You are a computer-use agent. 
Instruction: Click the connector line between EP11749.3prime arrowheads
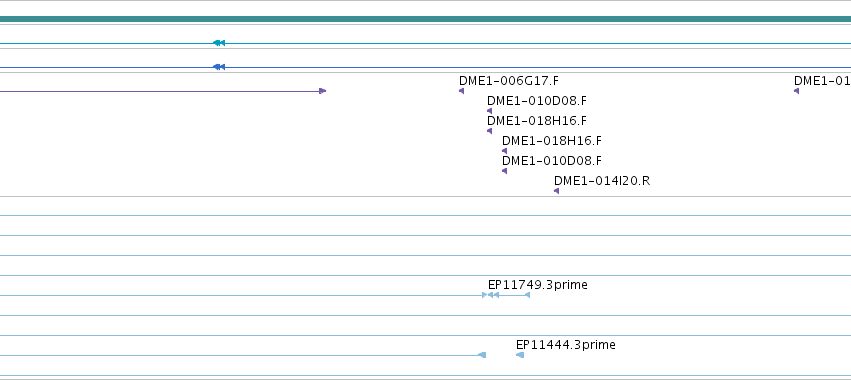point(512,295)
